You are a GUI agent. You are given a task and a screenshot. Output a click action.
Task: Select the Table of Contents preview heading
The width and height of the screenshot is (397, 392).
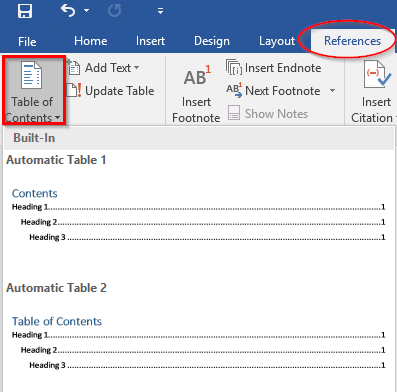tap(57, 321)
